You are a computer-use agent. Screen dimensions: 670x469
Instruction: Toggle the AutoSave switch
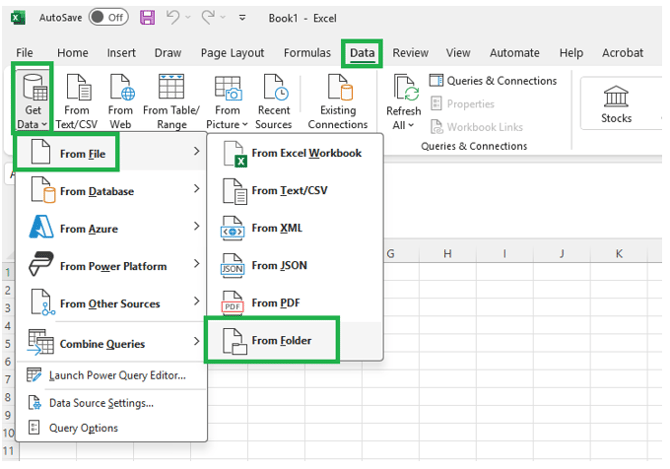click(x=108, y=18)
